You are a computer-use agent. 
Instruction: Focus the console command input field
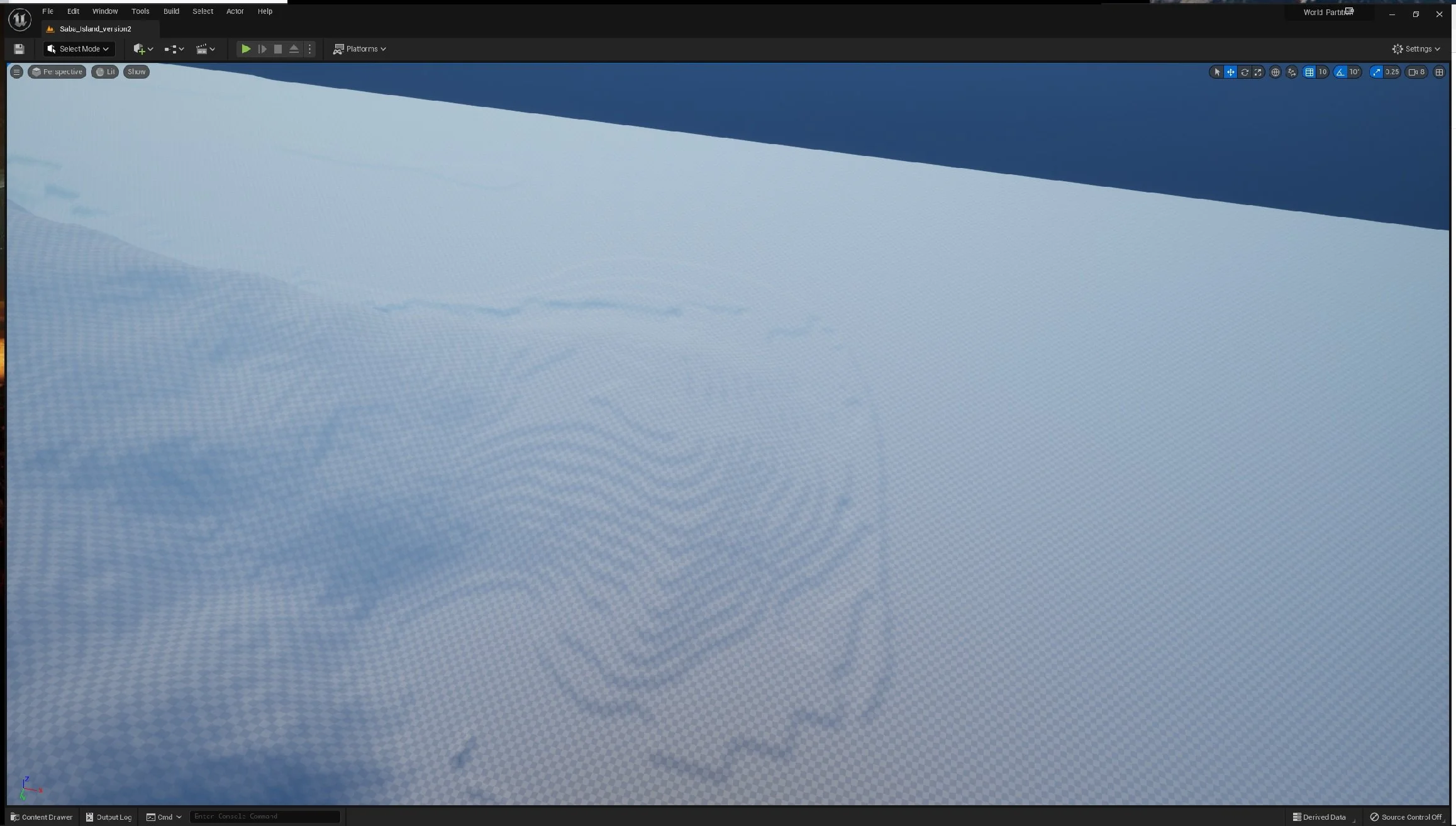tap(265, 817)
